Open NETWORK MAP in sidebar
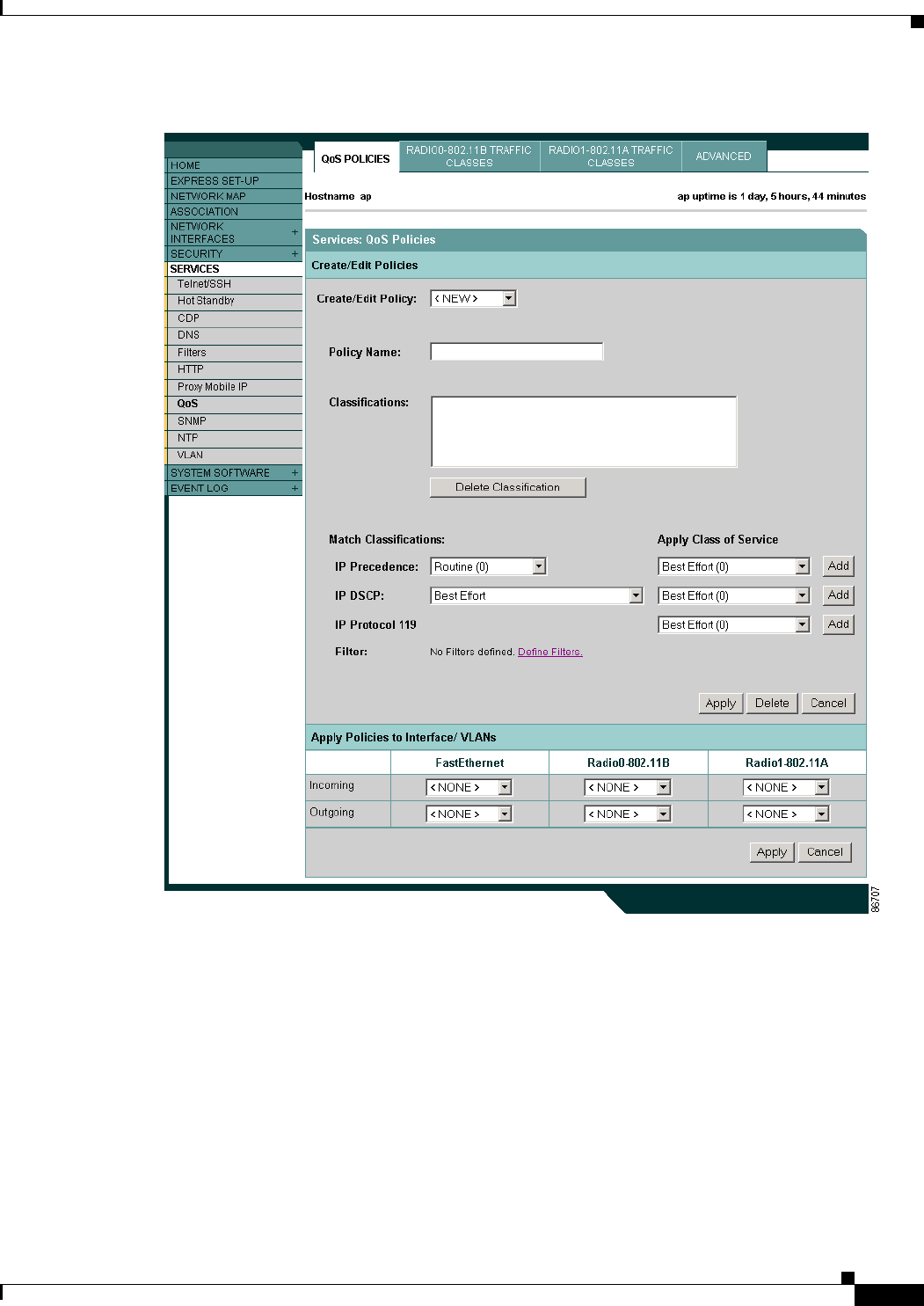 [234, 196]
